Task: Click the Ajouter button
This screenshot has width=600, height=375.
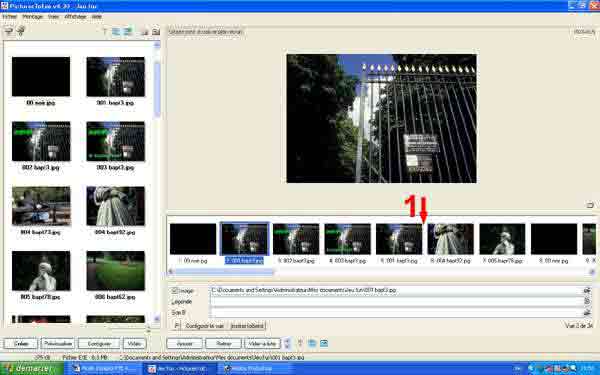Action: click(x=185, y=344)
